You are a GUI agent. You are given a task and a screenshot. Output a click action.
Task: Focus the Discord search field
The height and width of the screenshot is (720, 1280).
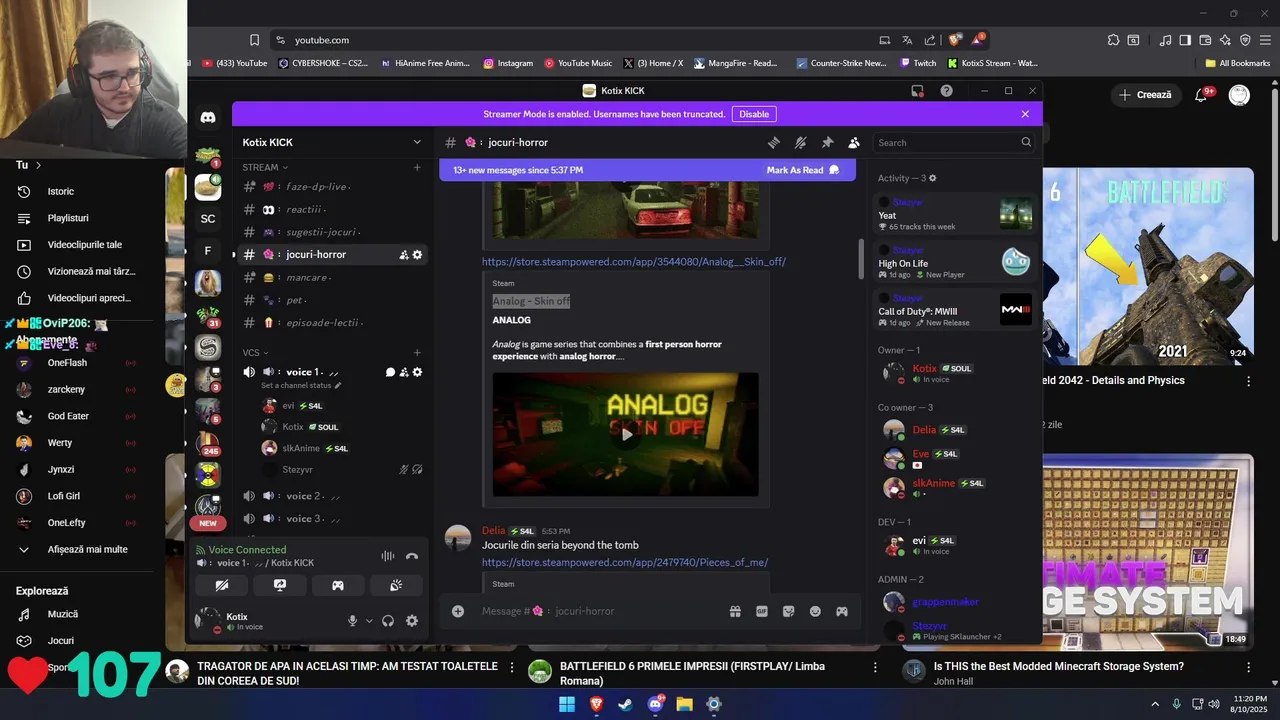953,143
